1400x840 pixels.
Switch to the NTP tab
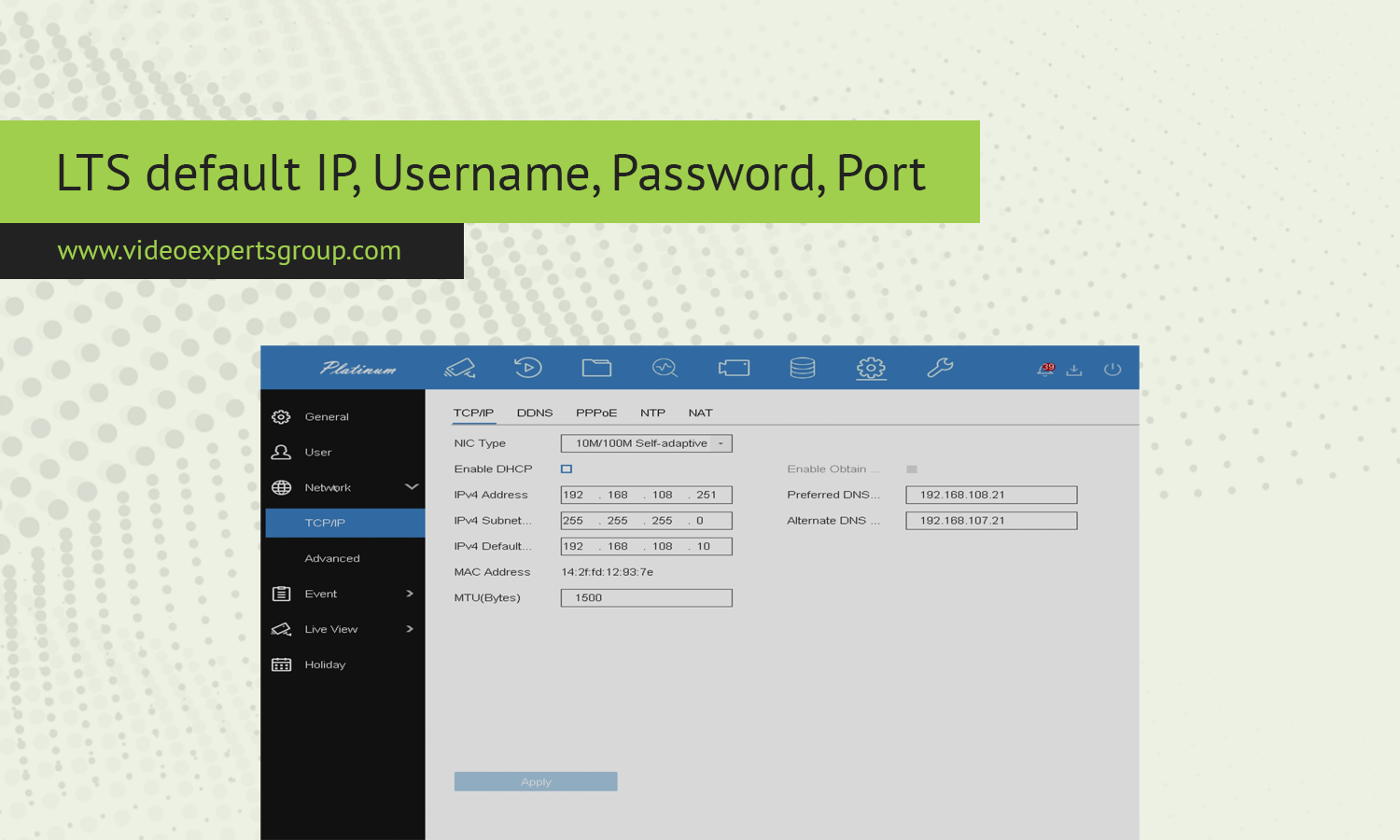652,413
